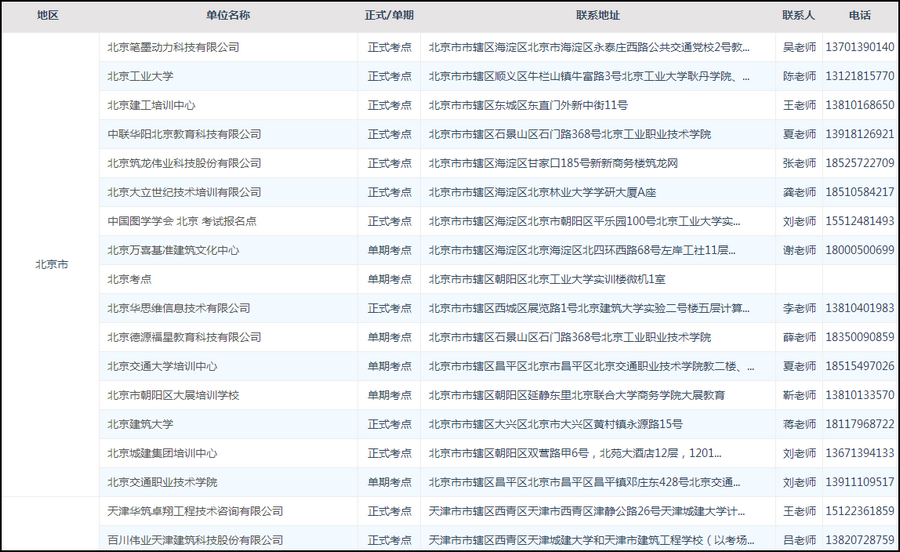This screenshot has height=552, width=900.
Task: Select contact 谢老师
Action: click(800, 250)
